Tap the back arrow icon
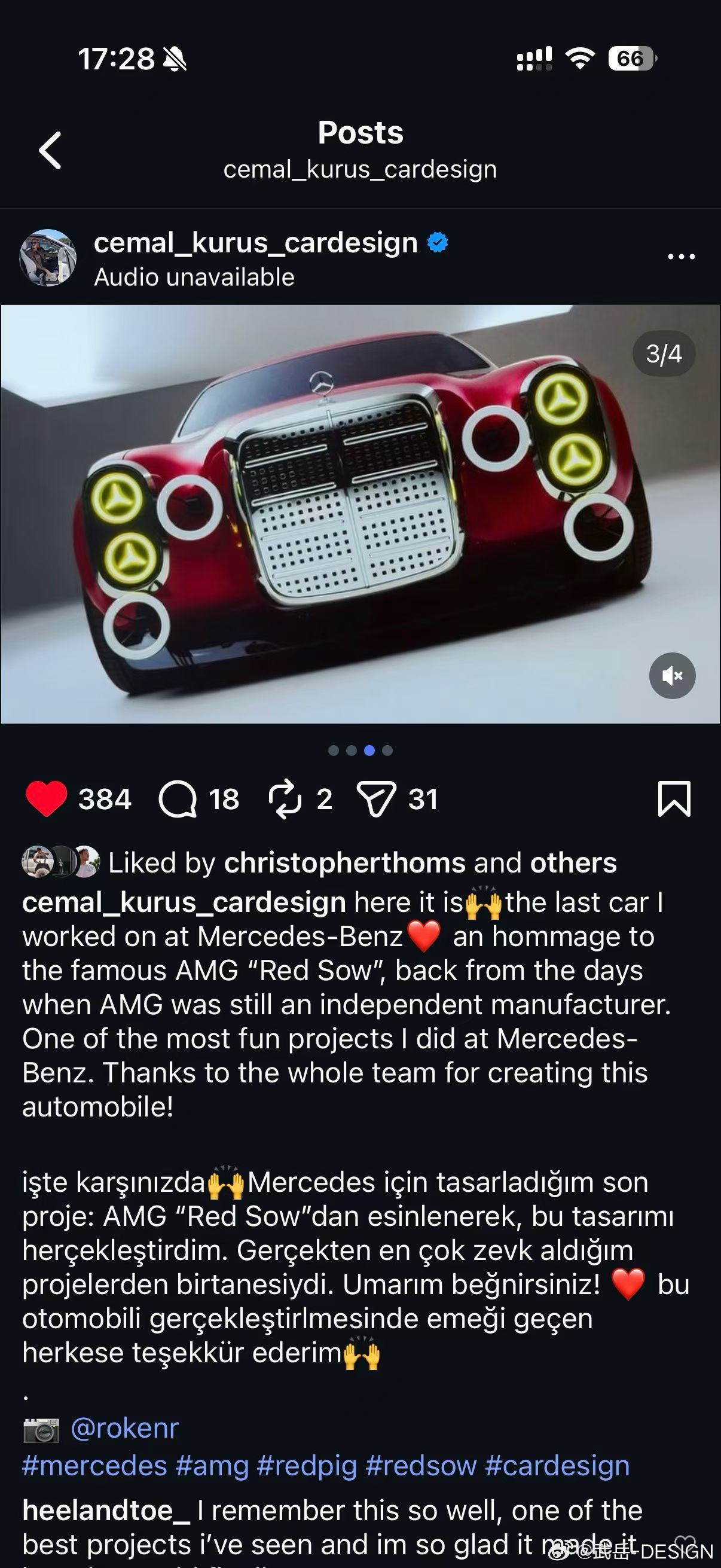The image size is (721, 1568). pos(50,150)
